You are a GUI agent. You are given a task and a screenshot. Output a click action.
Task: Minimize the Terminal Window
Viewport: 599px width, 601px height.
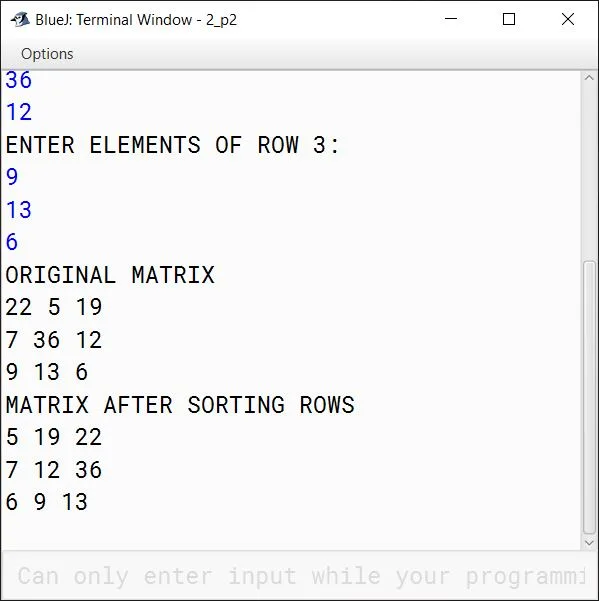tap(451, 19)
